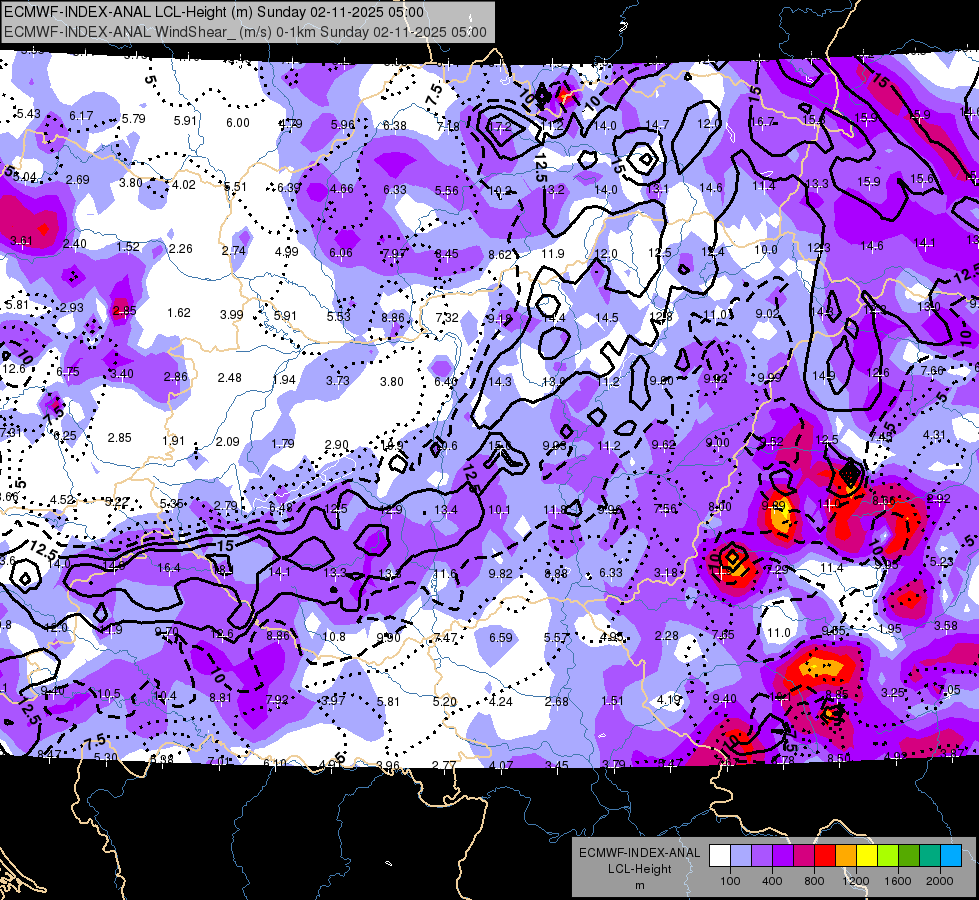Screen dimensions: 979x900
Task: Click the grid value 1.79
Action: point(283,443)
